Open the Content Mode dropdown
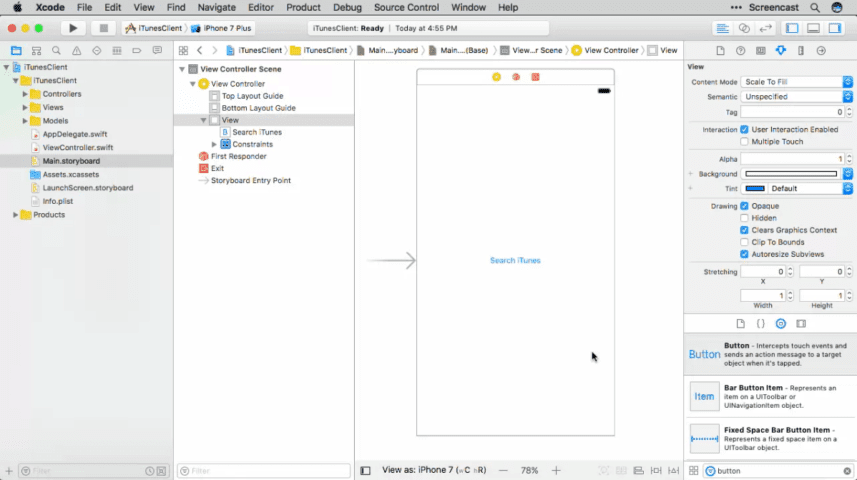Viewport: 857px width, 480px height. (x=796, y=82)
